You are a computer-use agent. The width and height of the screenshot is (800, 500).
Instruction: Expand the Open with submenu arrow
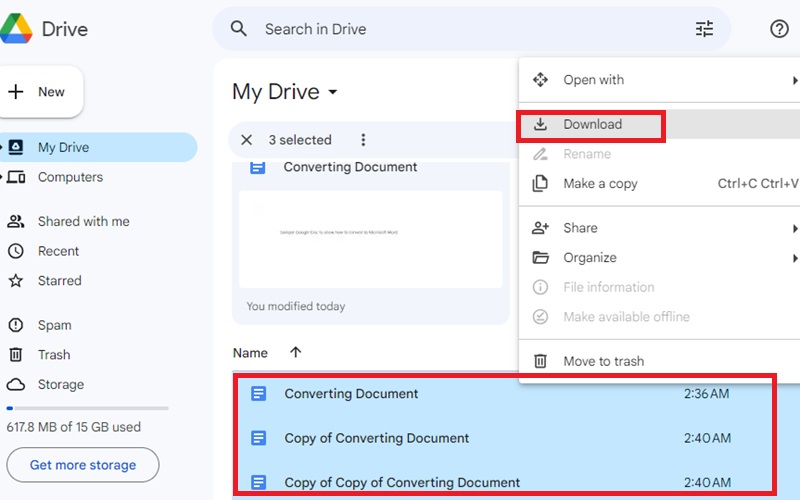click(x=795, y=80)
